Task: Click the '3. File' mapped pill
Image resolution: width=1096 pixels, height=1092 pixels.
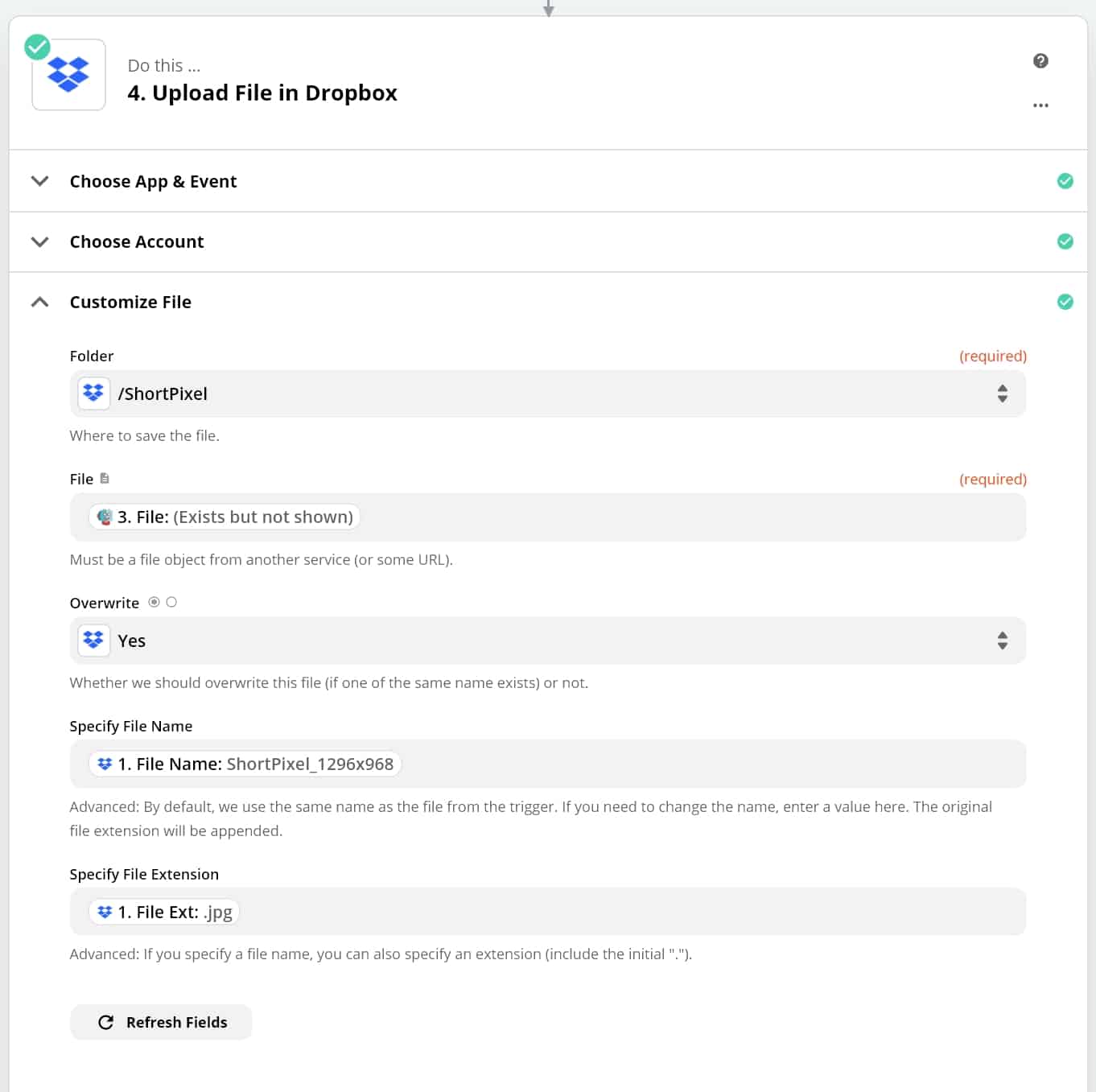Action: tap(225, 517)
